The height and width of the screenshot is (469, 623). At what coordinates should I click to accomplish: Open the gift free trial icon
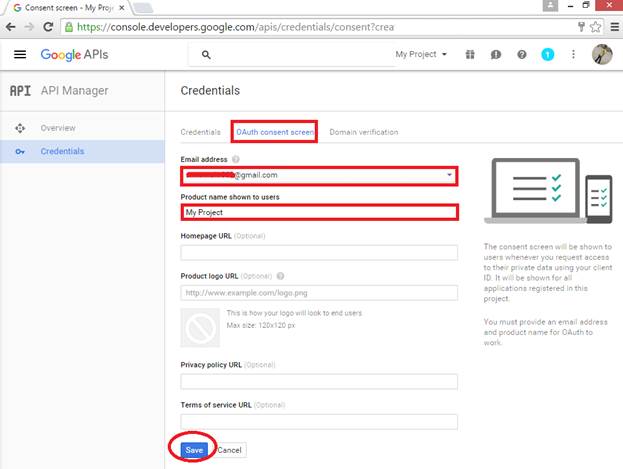click(x=470, y=54)
